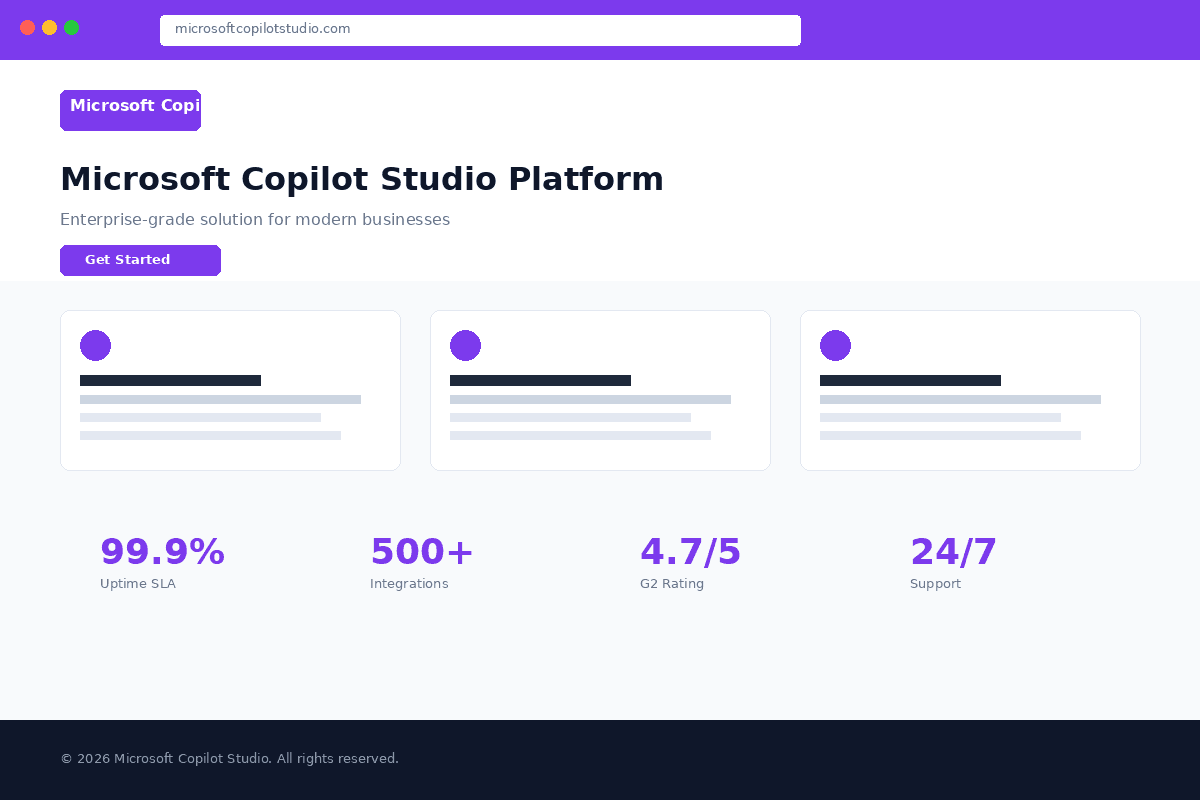Click the Integrations label

tap(409, 584)
